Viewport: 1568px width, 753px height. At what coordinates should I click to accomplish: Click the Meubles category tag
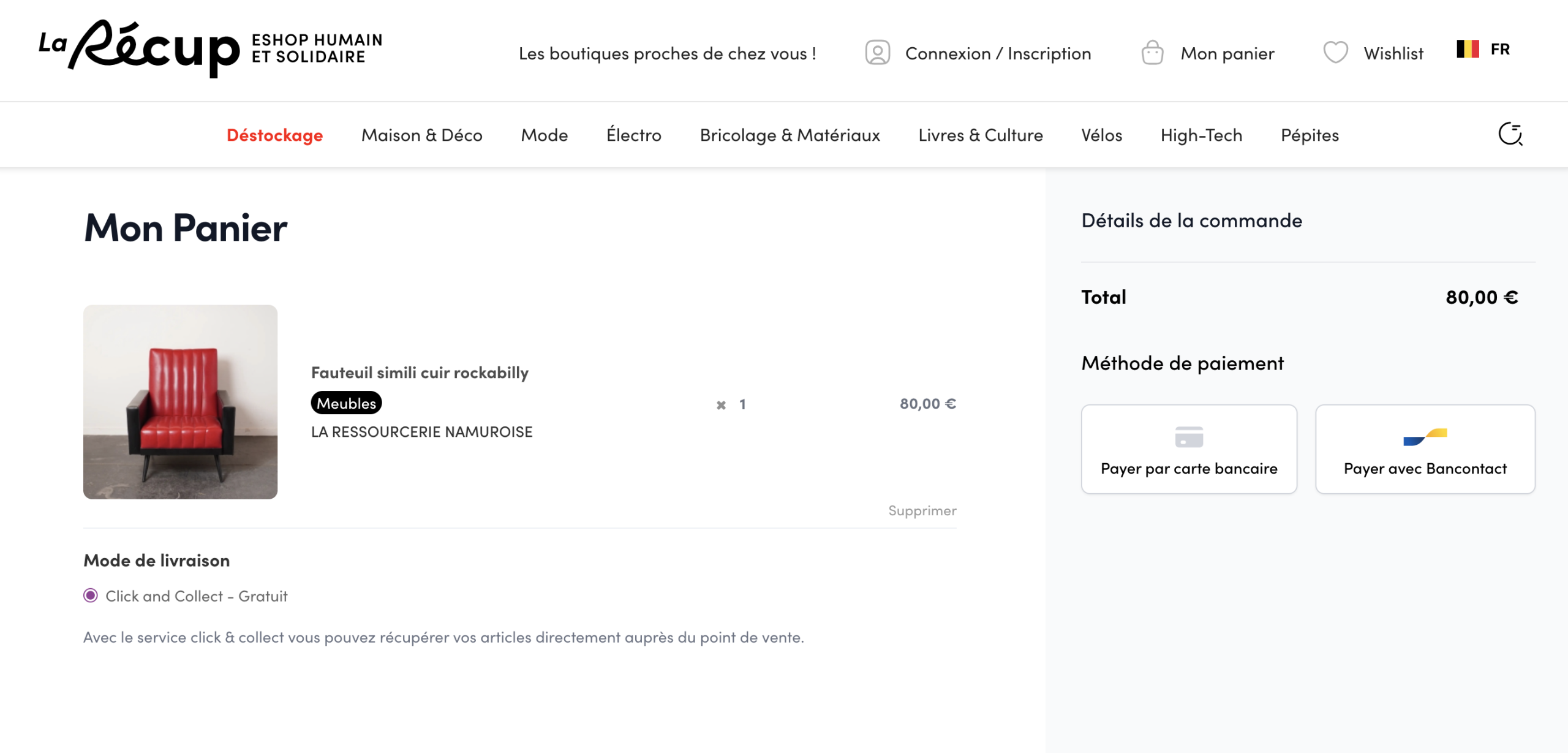346,403
